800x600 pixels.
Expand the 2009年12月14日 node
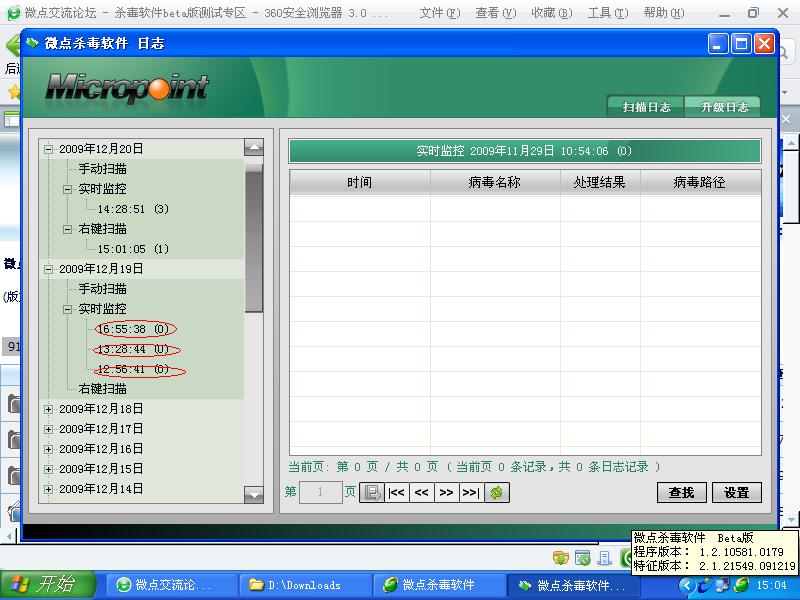coord(48,489)
